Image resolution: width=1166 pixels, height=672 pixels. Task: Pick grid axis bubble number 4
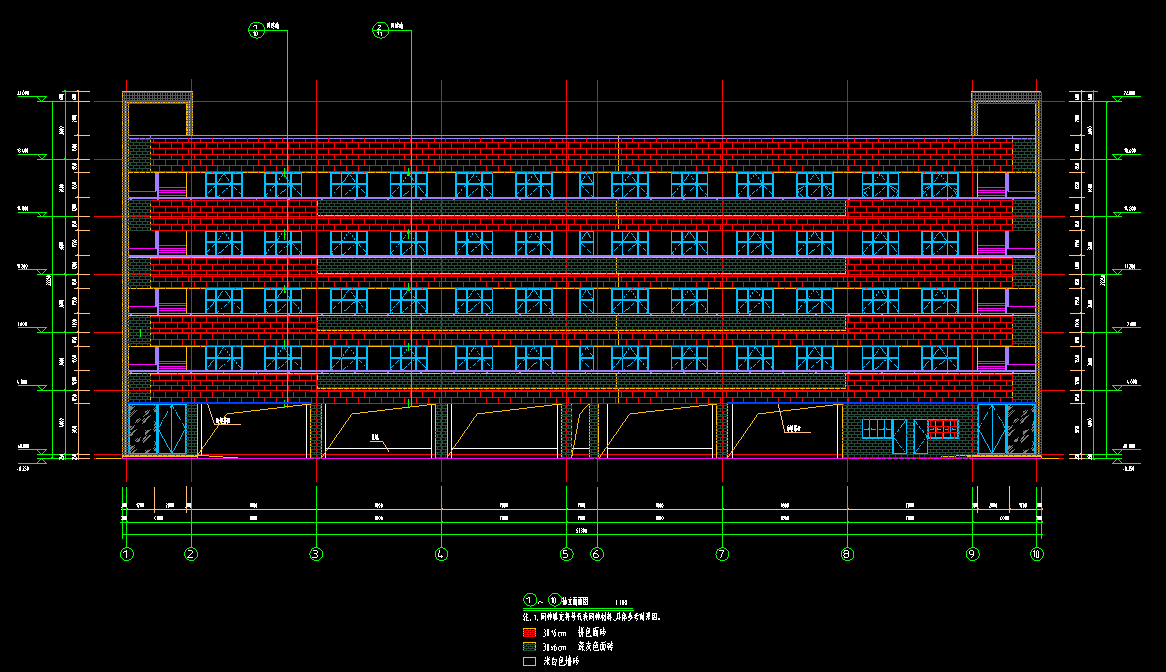[x=441, y=554]
